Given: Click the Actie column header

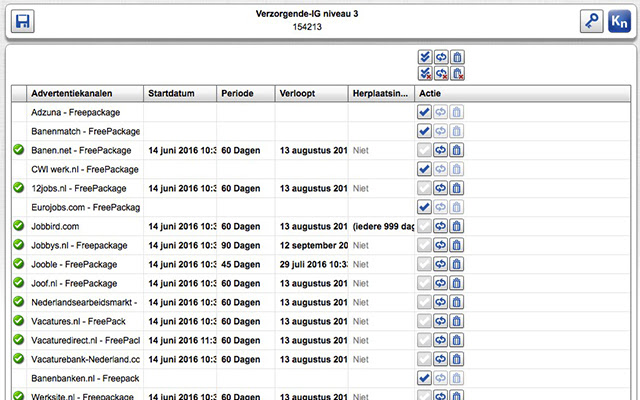Looking at the screenshot, I should point(522,93).
